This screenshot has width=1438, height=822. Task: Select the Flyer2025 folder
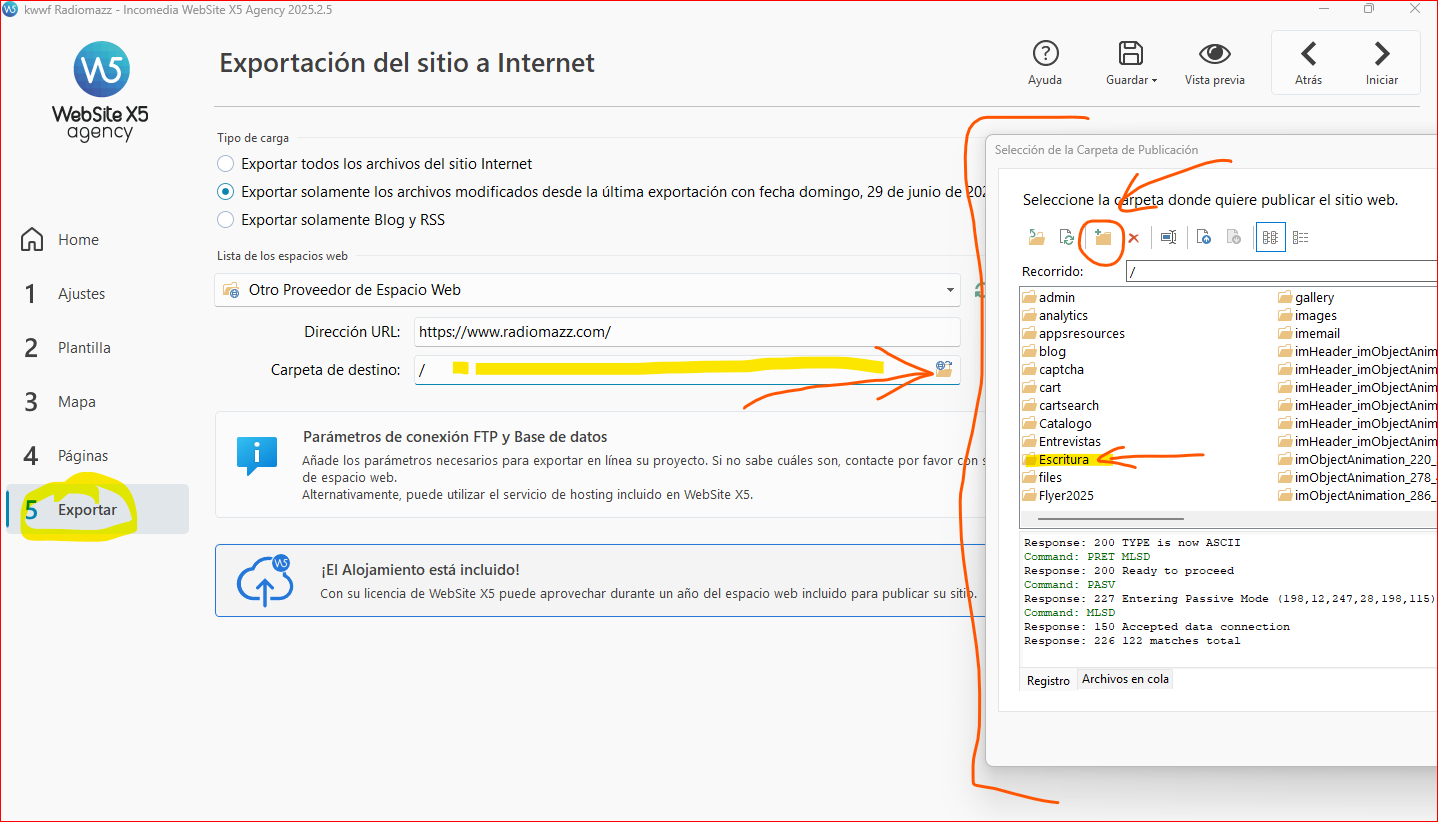[1058, 495]
